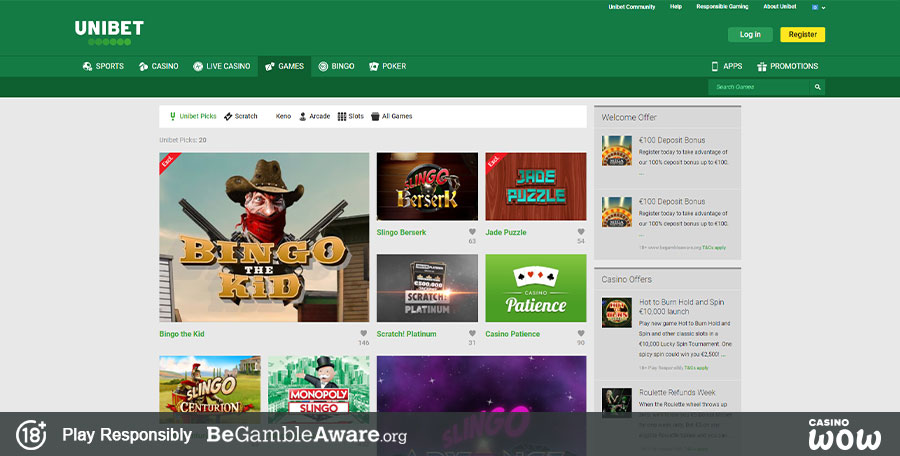Click the yellow Register button
Screen dimensions: 900x456
point(802,34)
